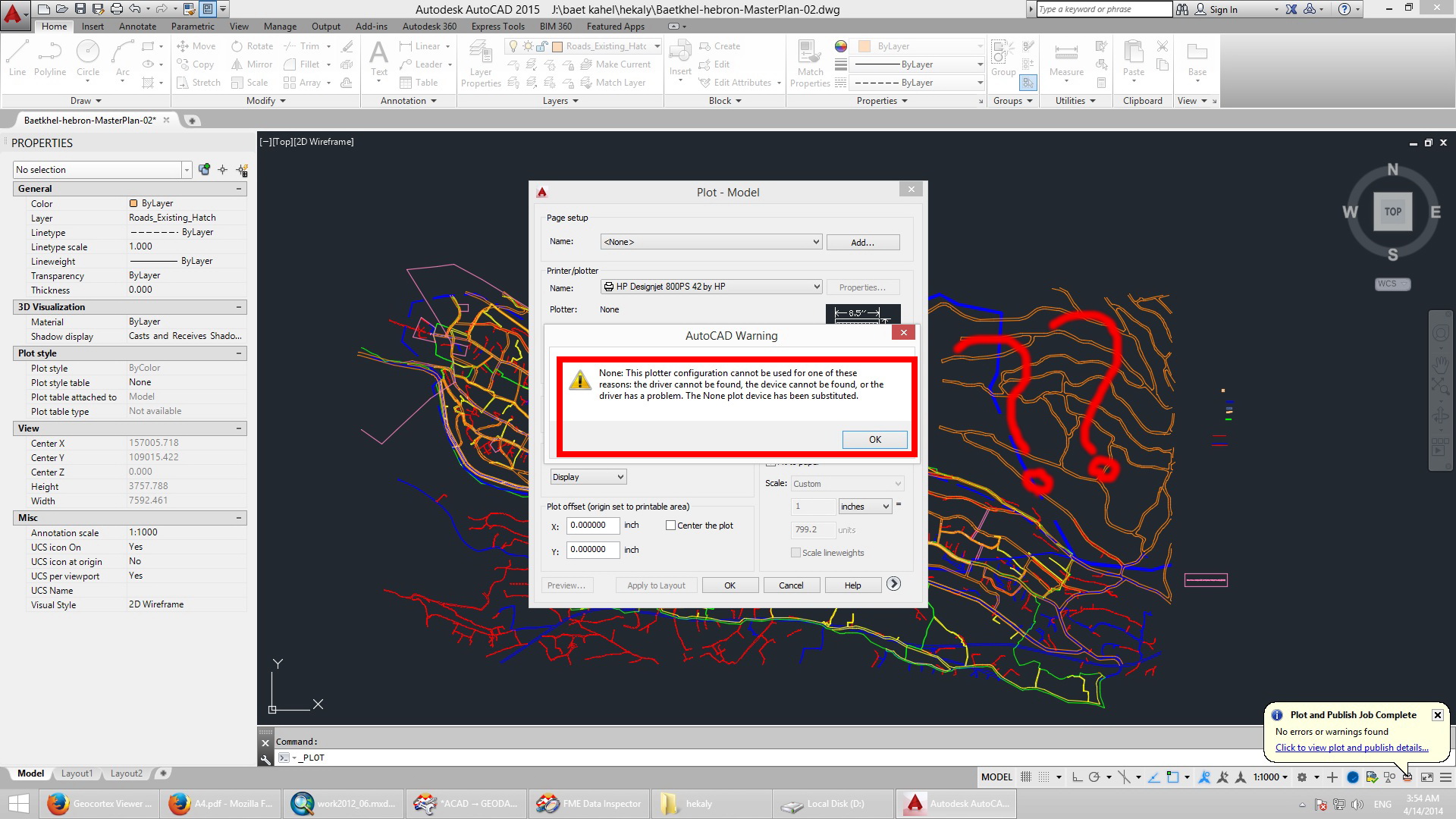Click the Undo arrow icon

134,9
